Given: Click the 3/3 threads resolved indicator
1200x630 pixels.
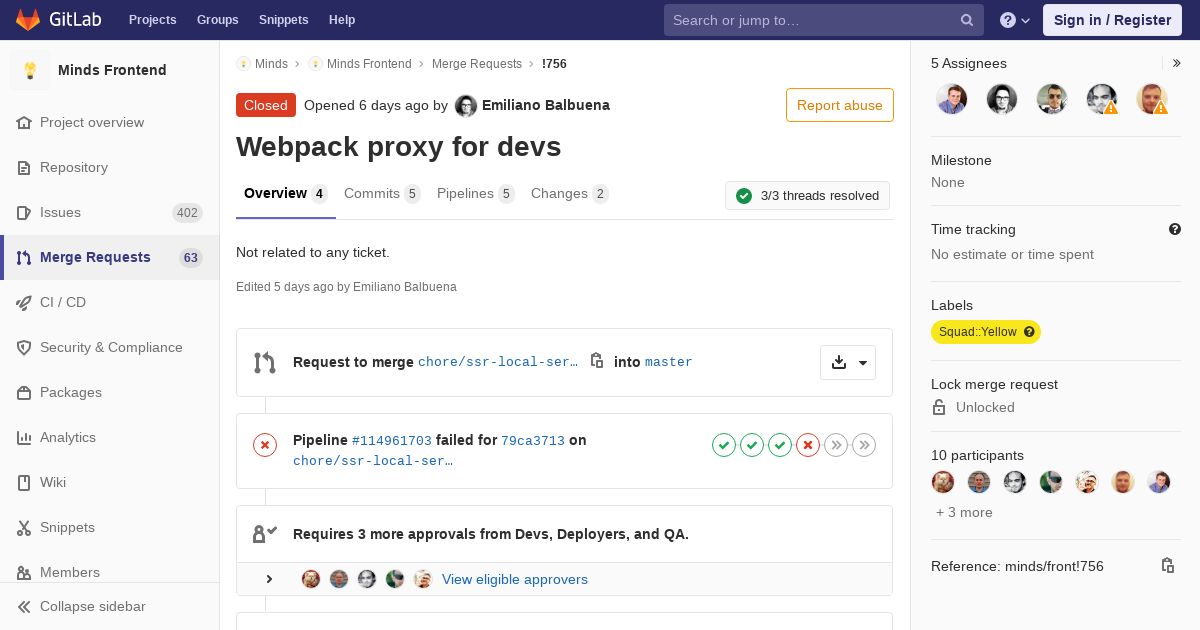Looking at the screenshot, I should (x=807, y=196).
